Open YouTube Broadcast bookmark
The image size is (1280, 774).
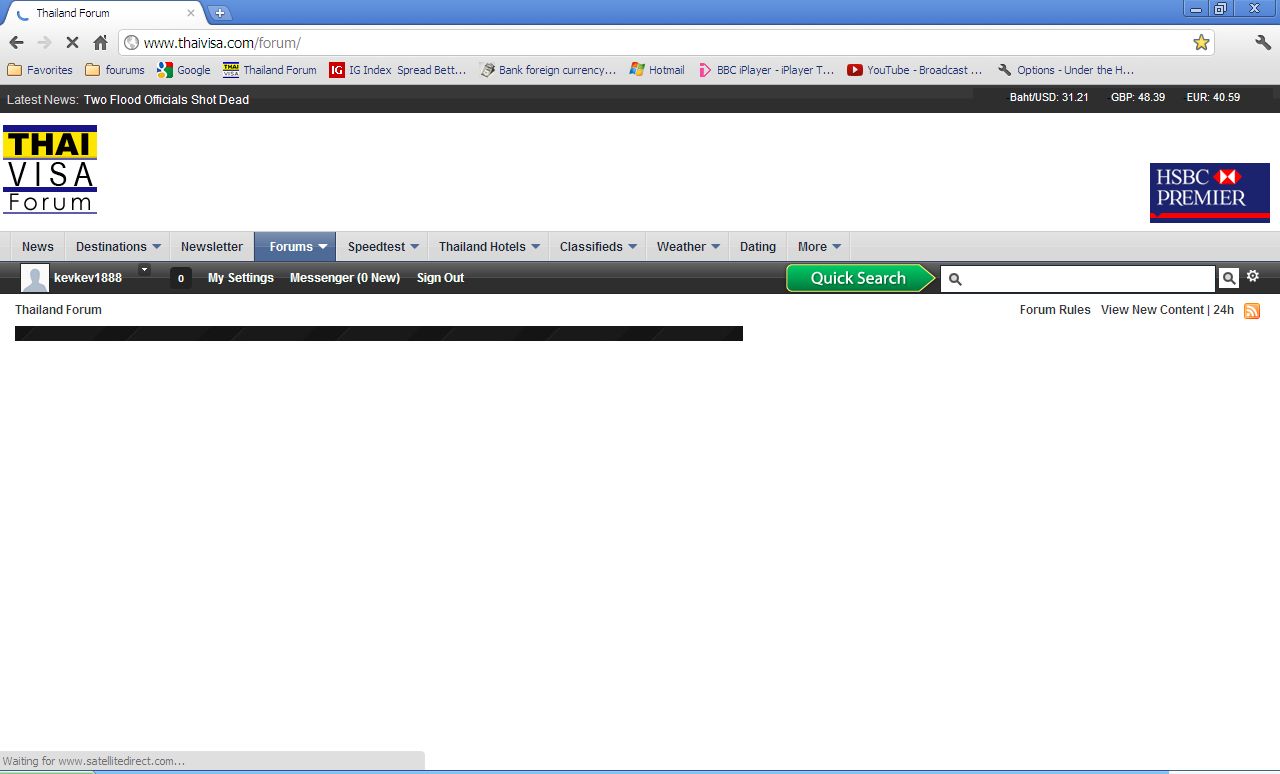915,70
